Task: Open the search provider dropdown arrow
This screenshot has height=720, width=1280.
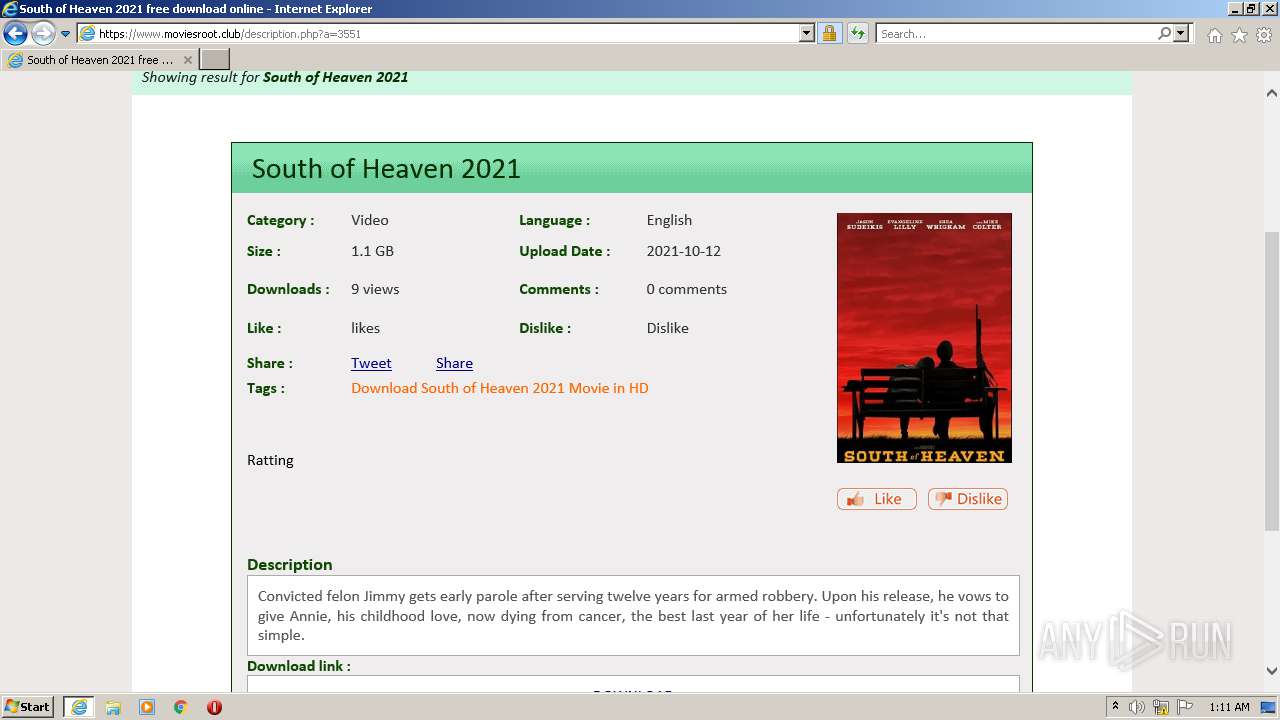Action: point(1181,33)
